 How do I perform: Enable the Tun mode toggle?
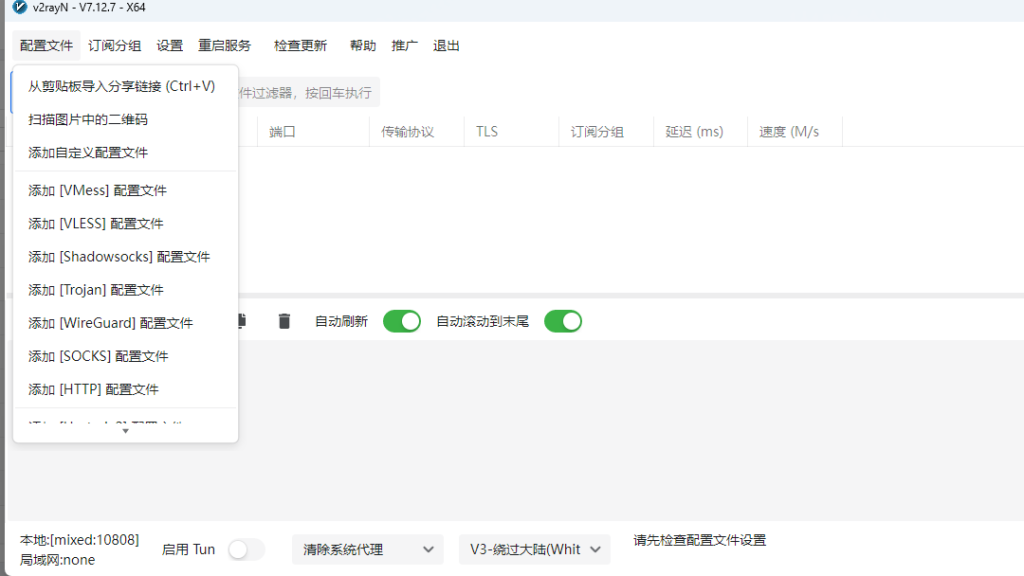tap(245, 549)
